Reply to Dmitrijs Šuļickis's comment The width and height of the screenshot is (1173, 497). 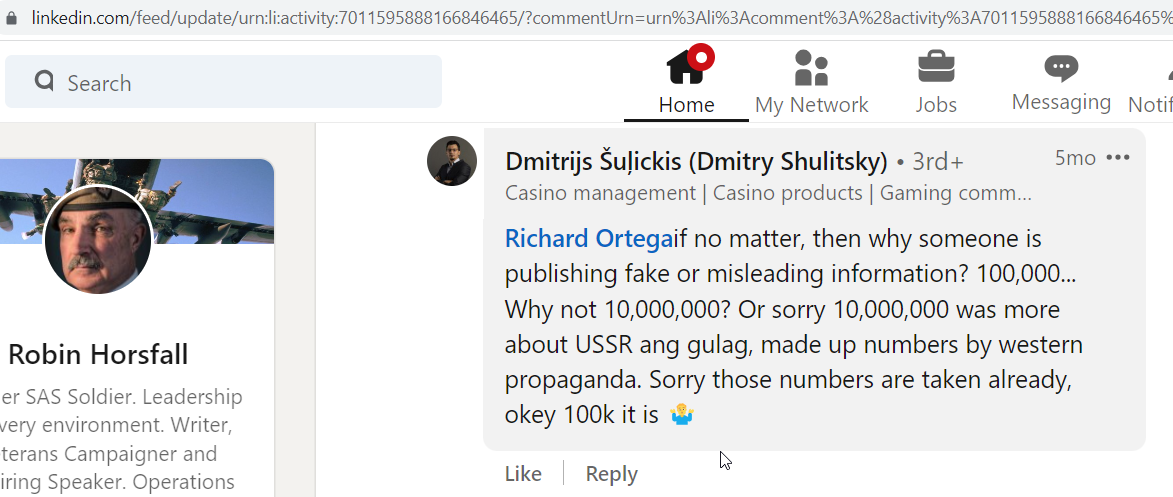[611, 474]
